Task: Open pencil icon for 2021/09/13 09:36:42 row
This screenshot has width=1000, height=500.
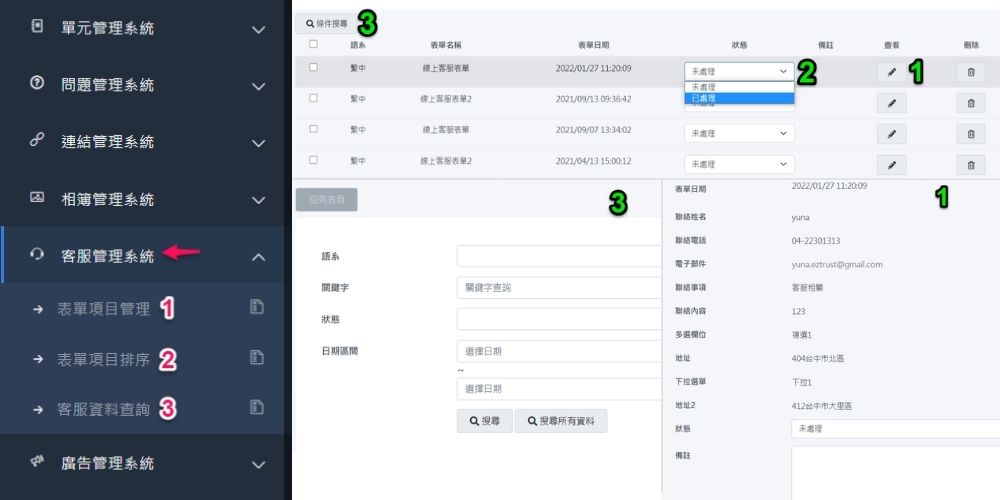Action: point(892,103)
